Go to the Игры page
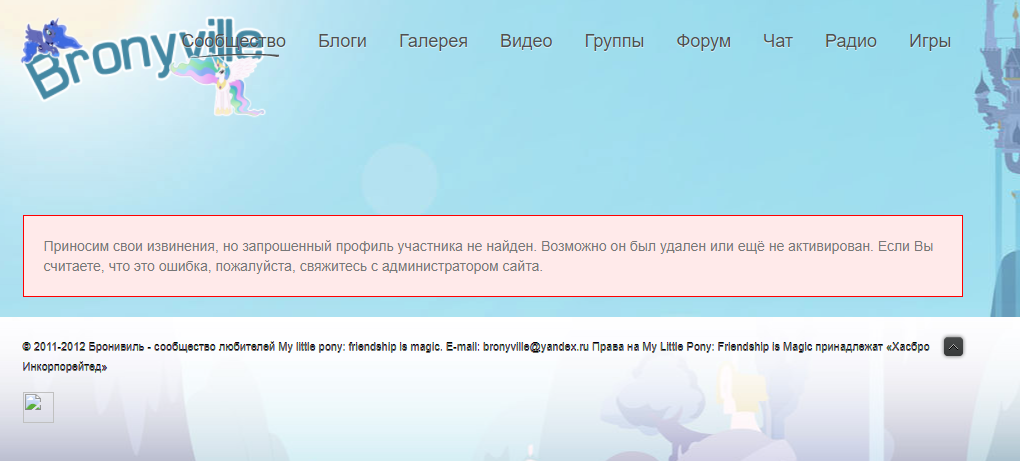 930,41
